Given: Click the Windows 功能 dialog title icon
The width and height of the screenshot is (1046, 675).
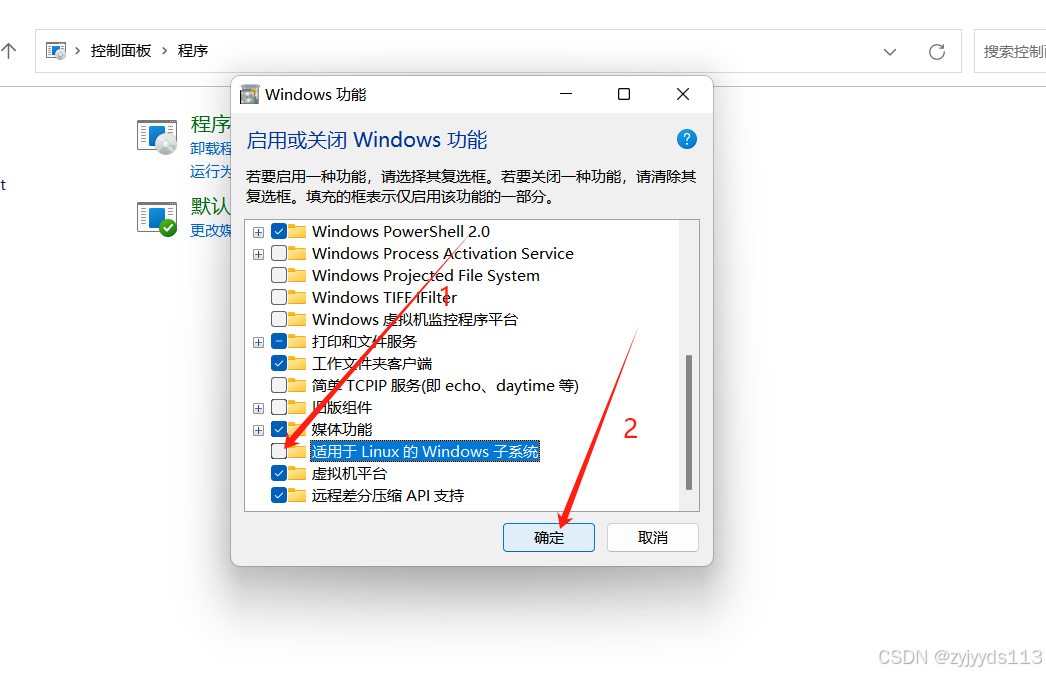Looking at the screenshot, I should click(249, 94).
